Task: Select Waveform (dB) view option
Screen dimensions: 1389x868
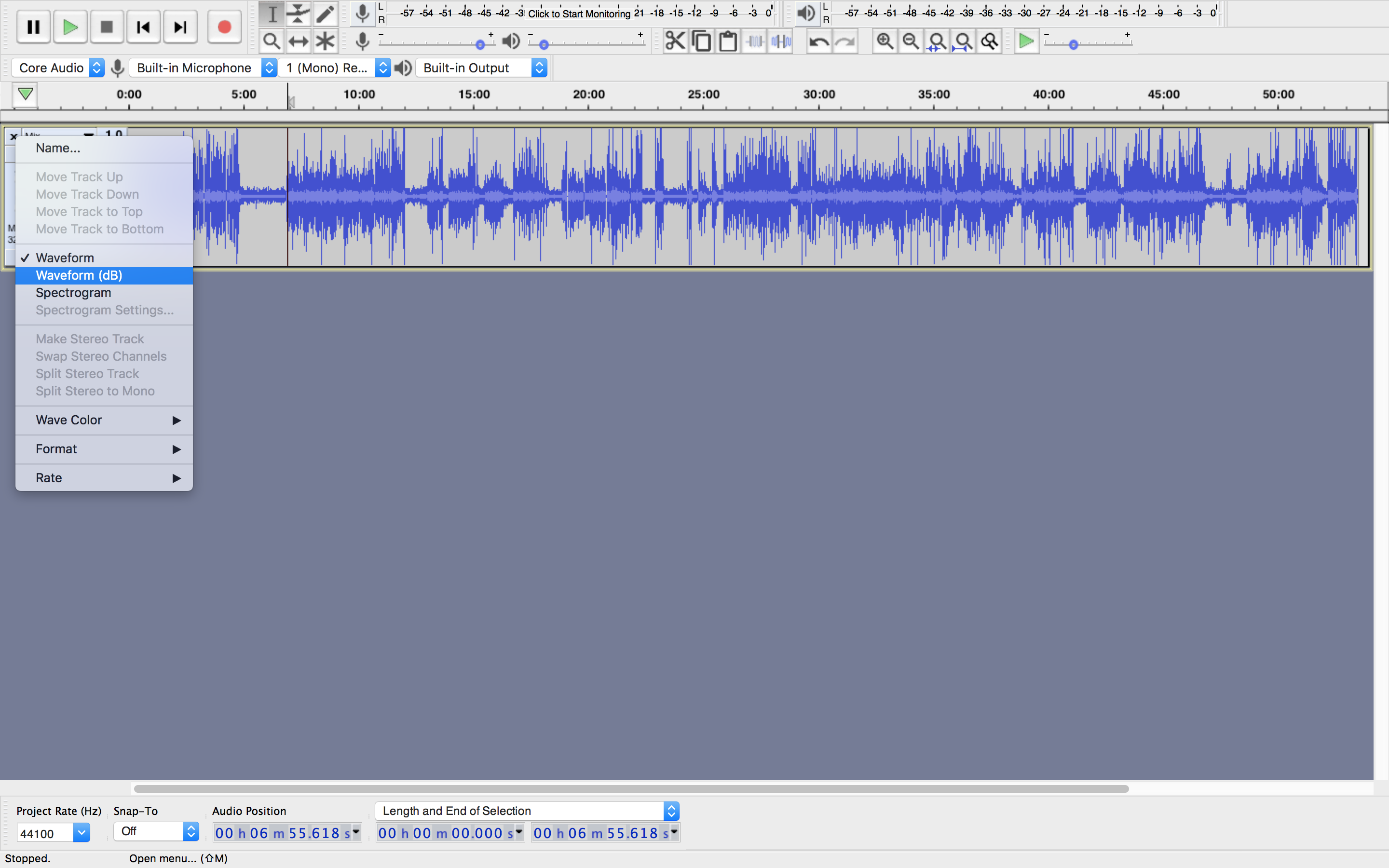Action: 79,275
